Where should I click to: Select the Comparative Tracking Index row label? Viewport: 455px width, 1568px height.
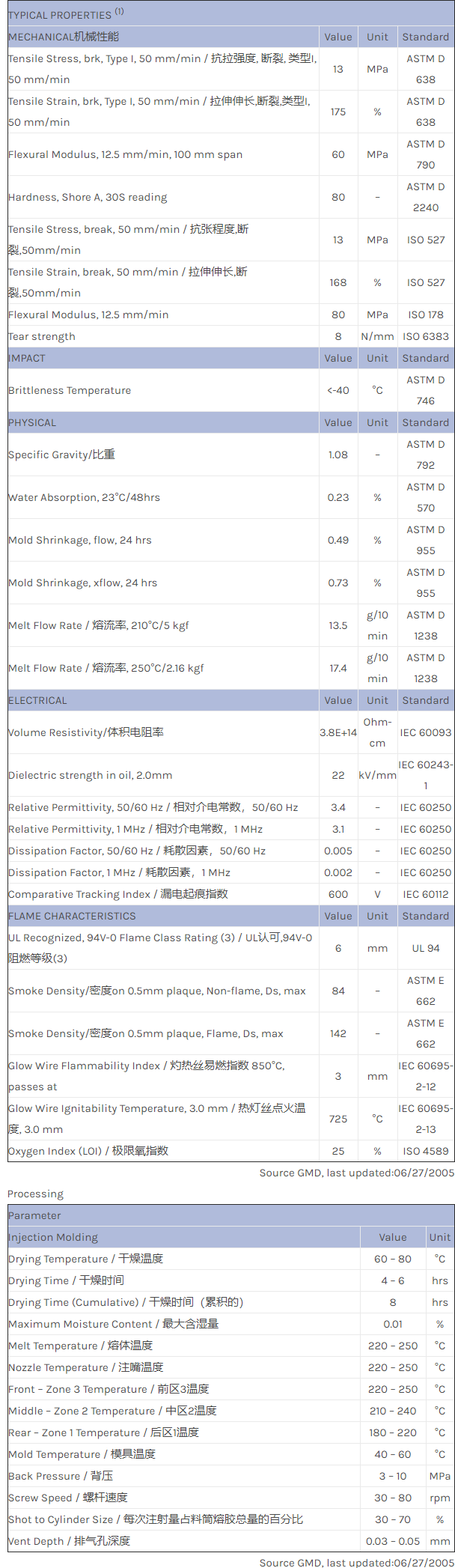pyautogui.click(x=118, y=894)
